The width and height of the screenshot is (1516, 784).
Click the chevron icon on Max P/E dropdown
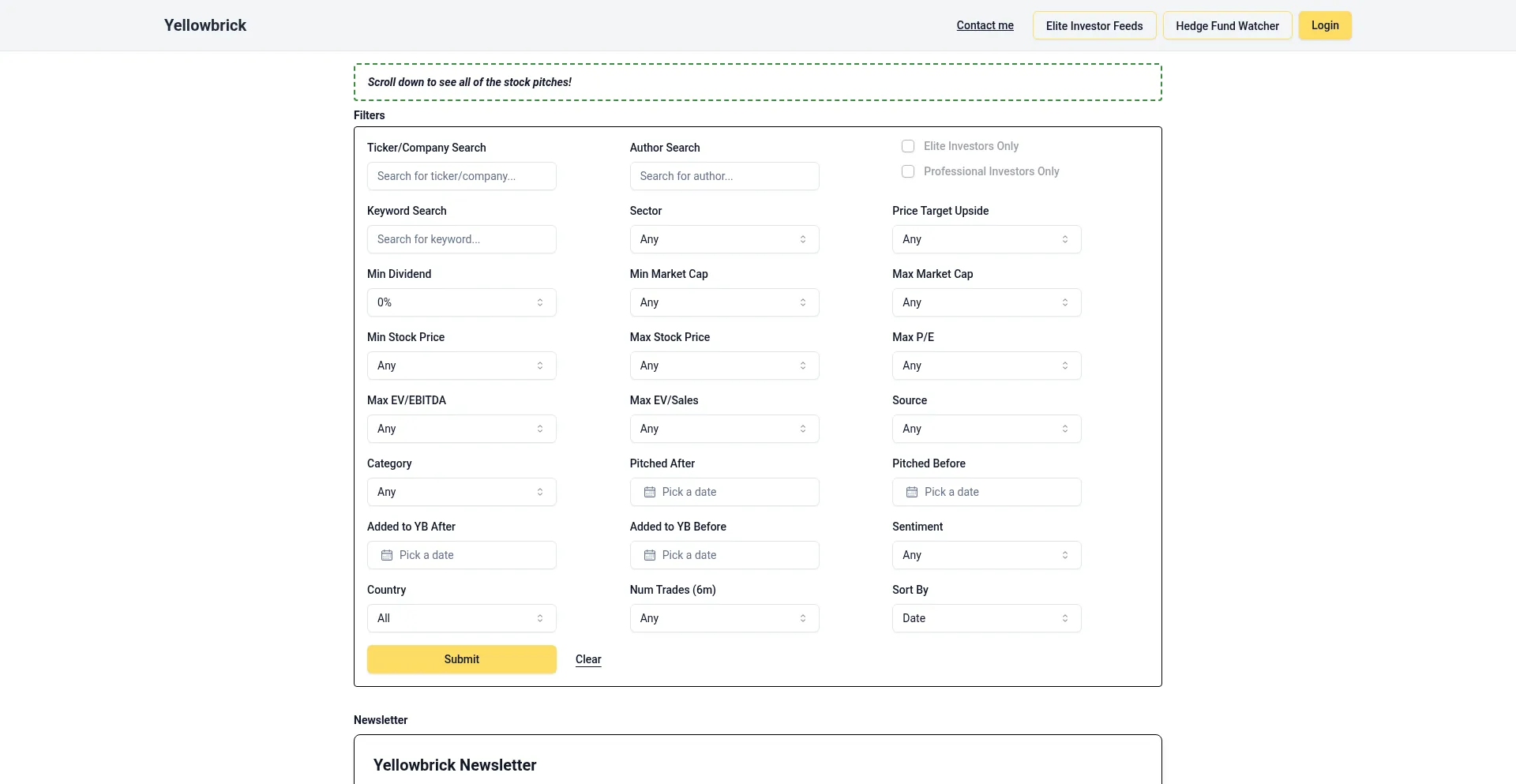point(1065,366)
